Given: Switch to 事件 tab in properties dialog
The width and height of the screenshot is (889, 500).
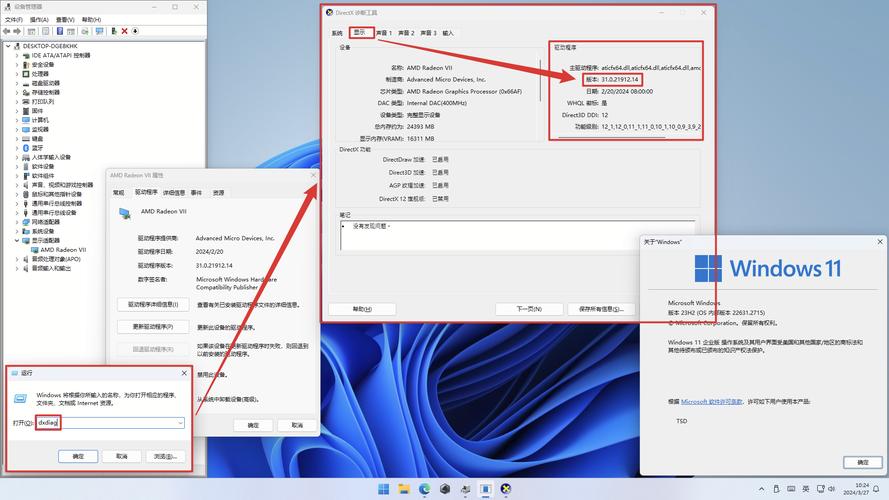Looking at the screenshot, I should coord(196,193).
